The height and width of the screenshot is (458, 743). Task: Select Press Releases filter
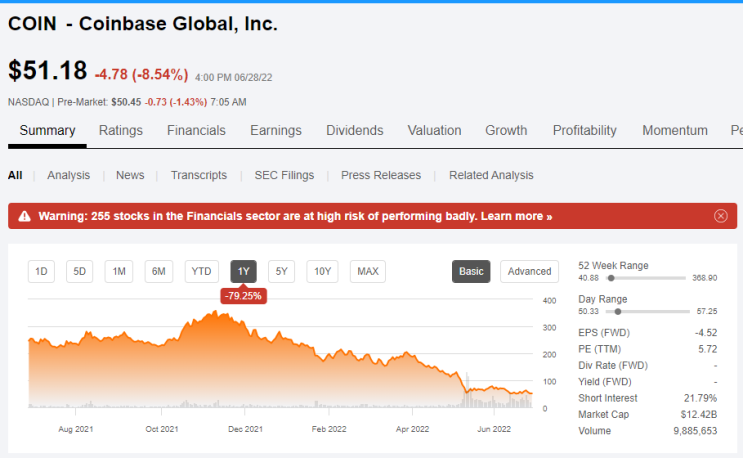381,175
